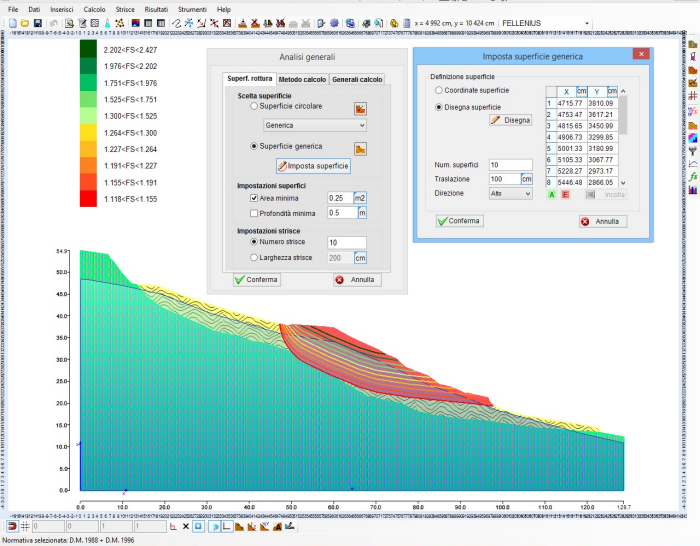Click the Save floppy disk icon

(x=38, y=23)
